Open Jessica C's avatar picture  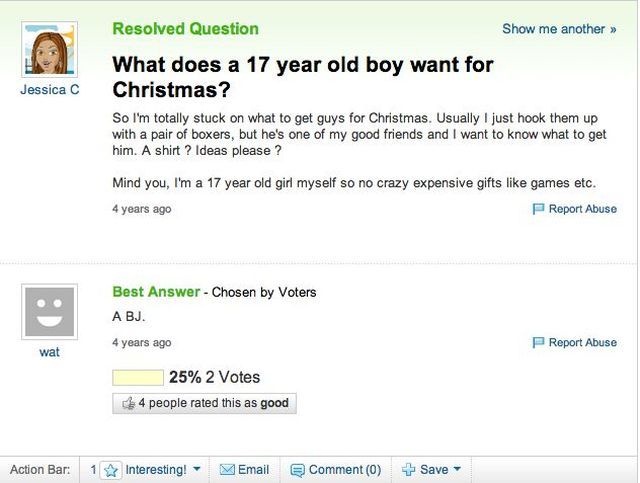tap(49, 48)
